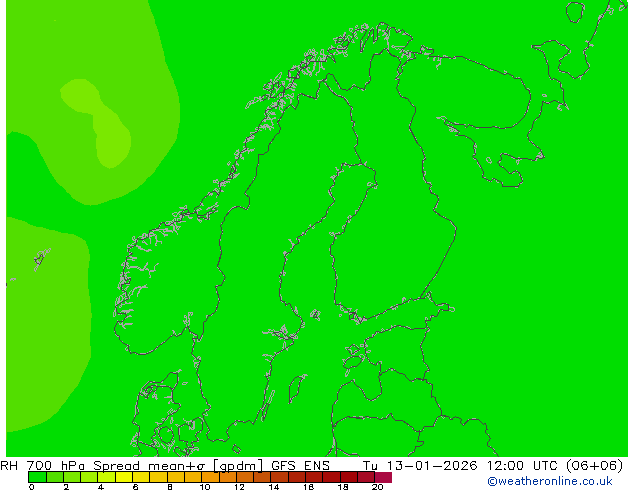Click legend scale number 12
This screenshot has height=490, width=634.
pos(239,487)
